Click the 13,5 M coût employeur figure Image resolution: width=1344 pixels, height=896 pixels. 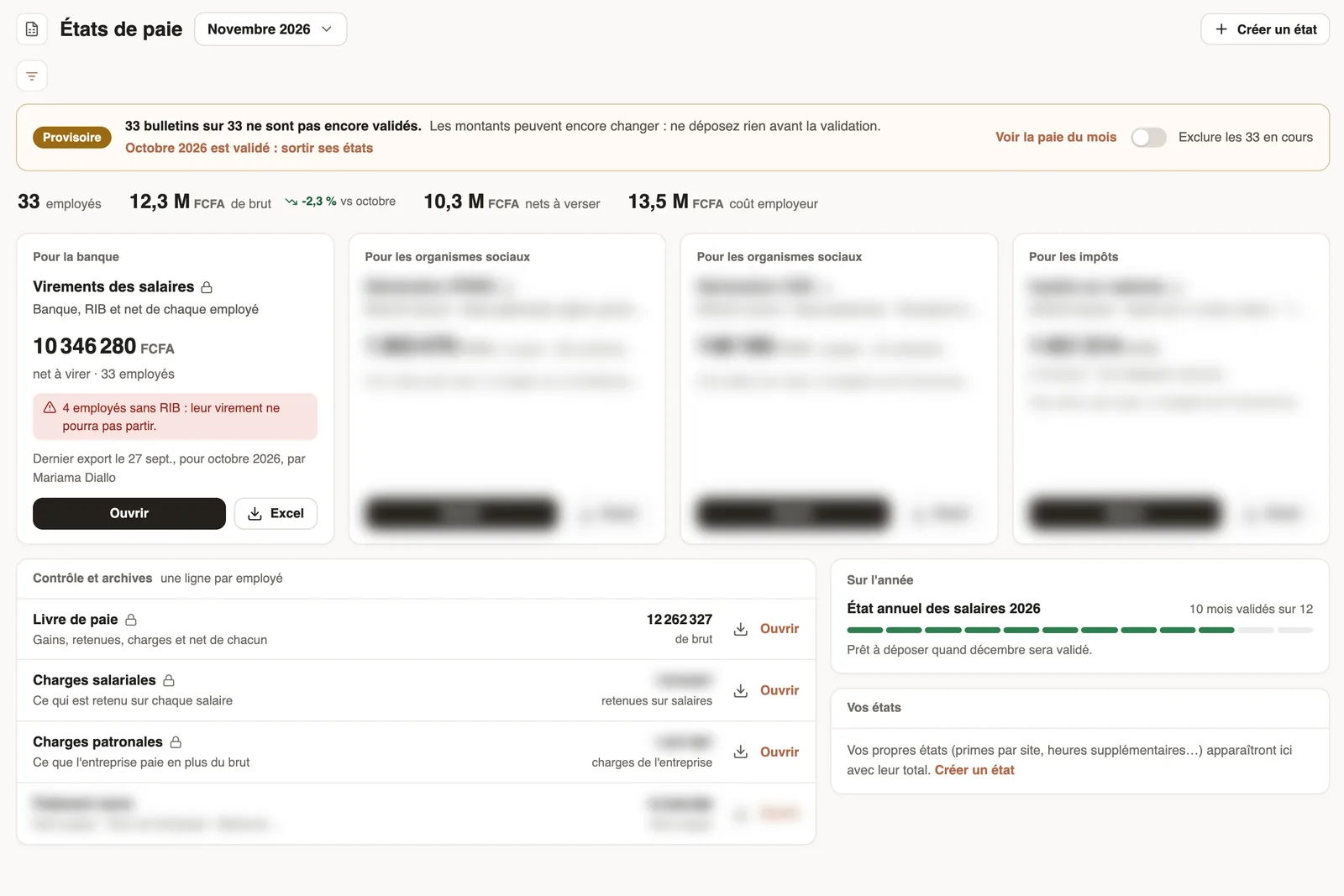(x=722, y=202)
